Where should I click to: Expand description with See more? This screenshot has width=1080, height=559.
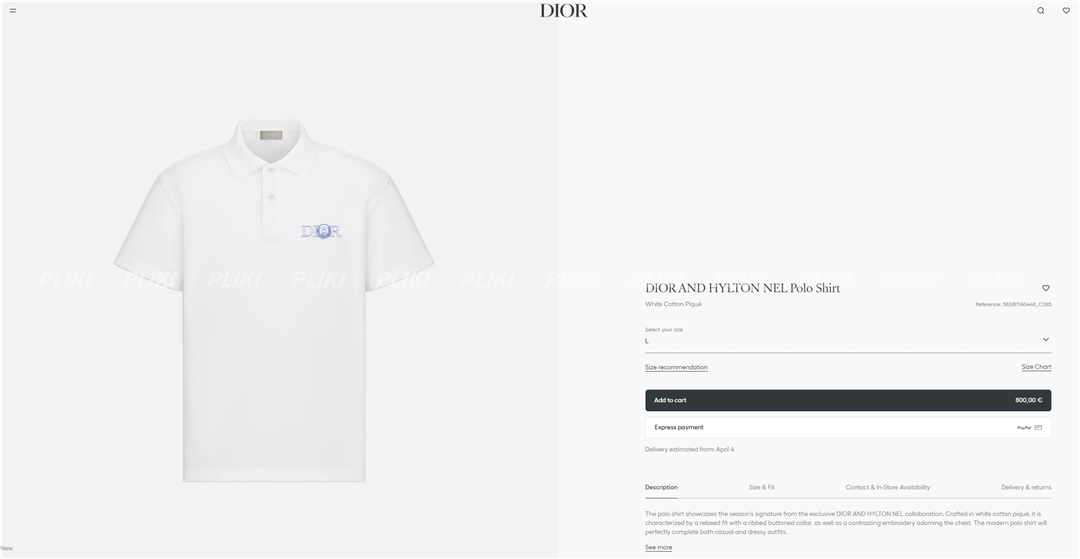click(x=658, y=547)
